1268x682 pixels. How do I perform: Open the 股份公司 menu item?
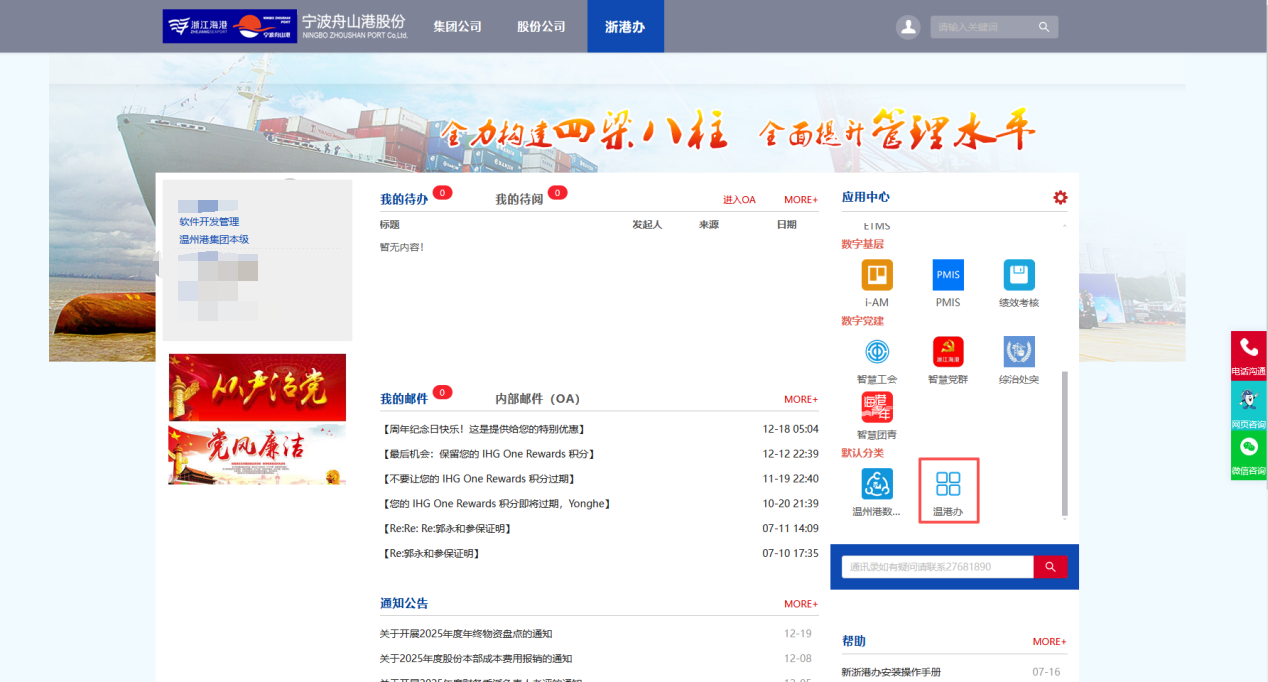point(540,26)
